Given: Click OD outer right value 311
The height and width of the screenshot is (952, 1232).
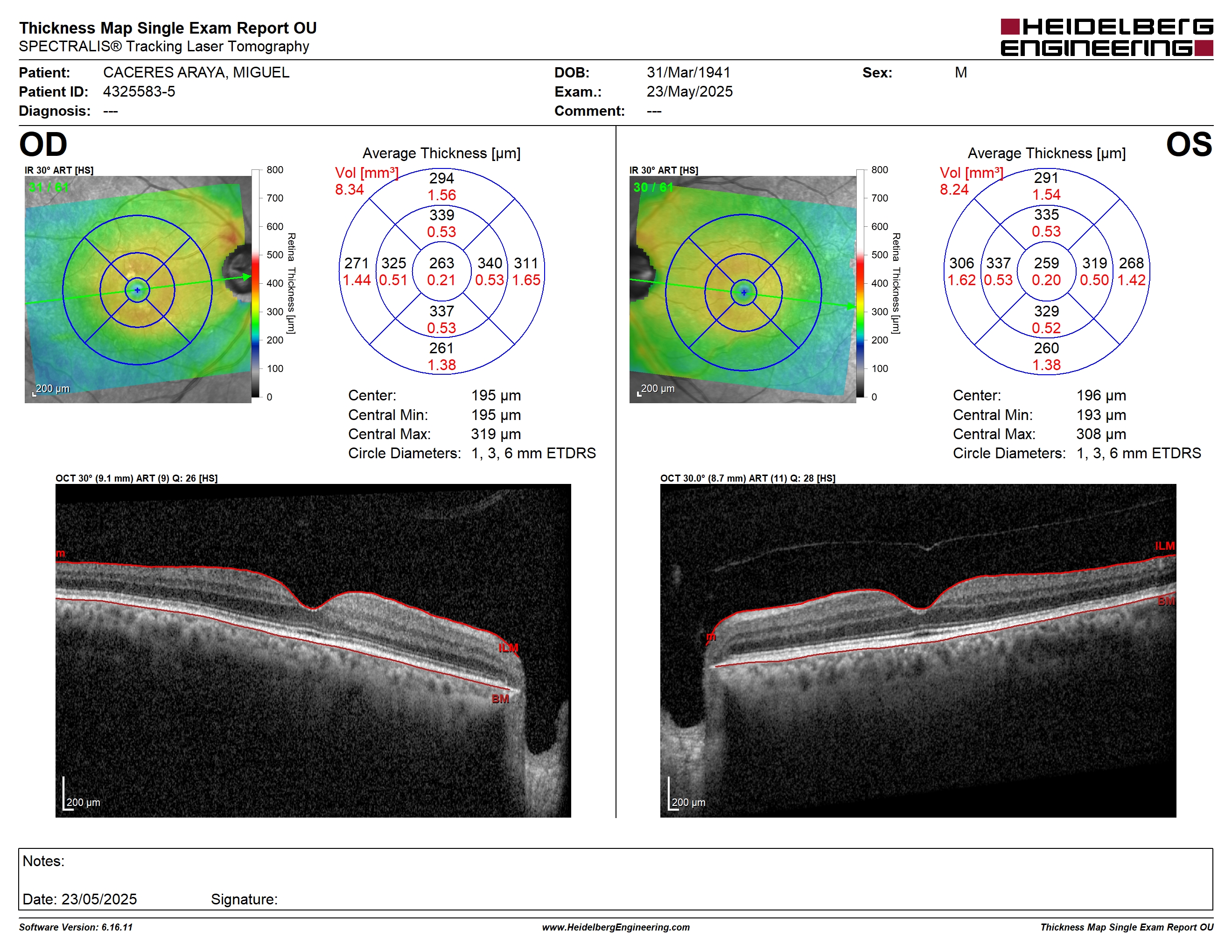Looking at the screenshot, I should coord(526,263).
